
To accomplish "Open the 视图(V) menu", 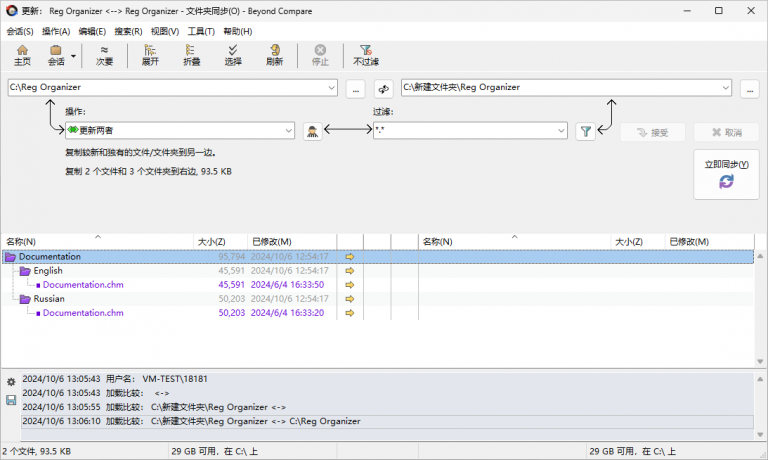I will pos(165,31).
